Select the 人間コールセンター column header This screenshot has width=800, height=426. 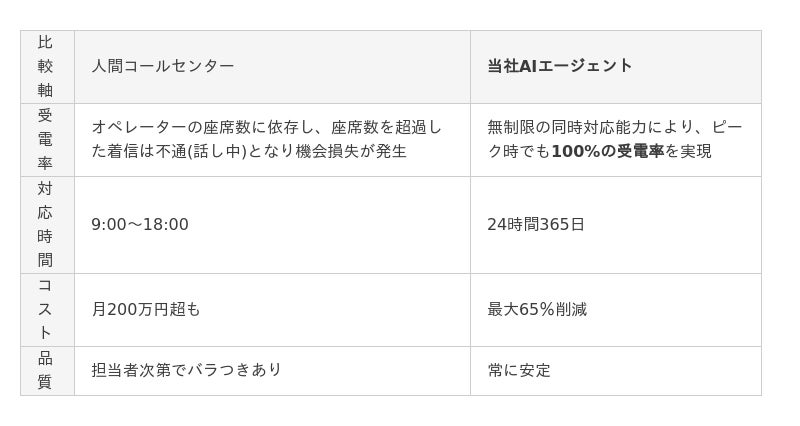pyautogui.click(x=272, y=67)
